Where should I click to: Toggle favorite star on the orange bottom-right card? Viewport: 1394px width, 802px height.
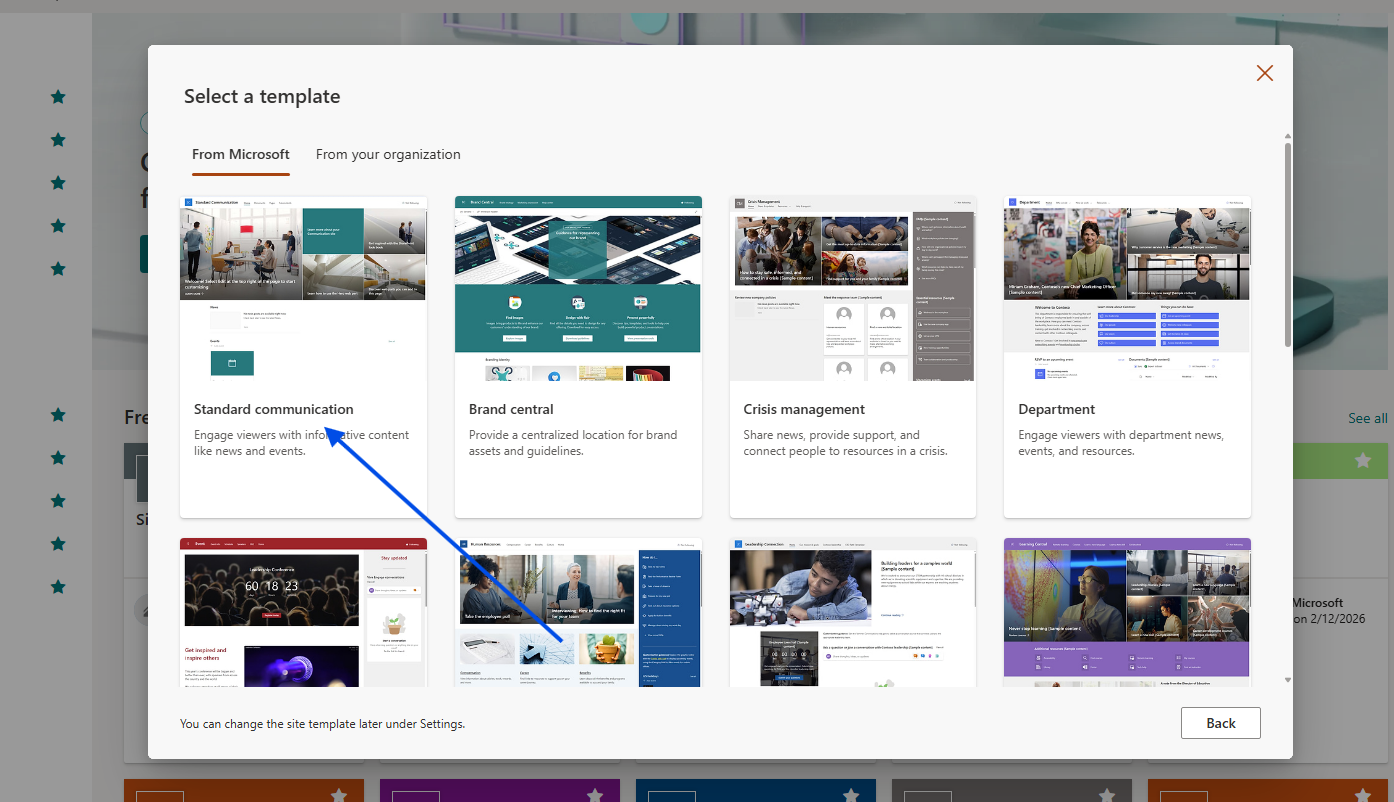pos(1362,795)
